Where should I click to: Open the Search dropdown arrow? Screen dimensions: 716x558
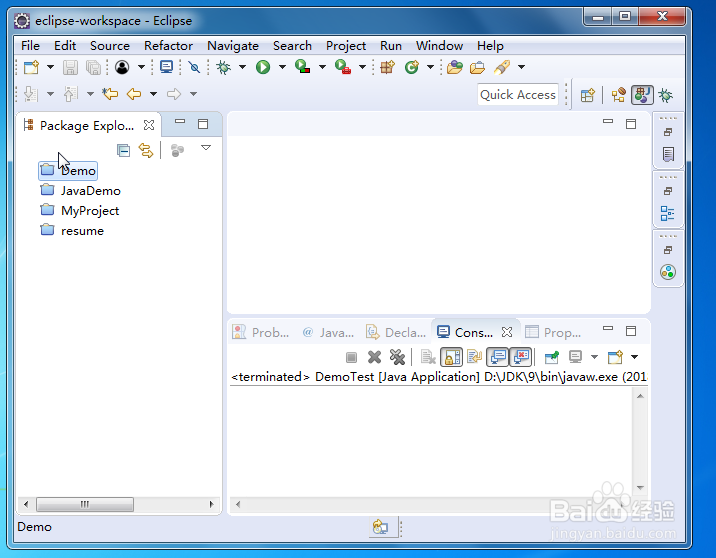tap(521, 68)
